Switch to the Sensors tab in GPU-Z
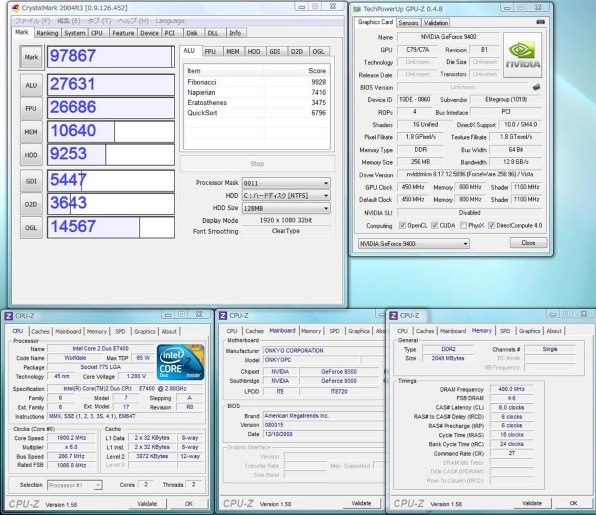The height and width of the screenshot is (515, 596). pyautogui.click(x=408, y=23)
